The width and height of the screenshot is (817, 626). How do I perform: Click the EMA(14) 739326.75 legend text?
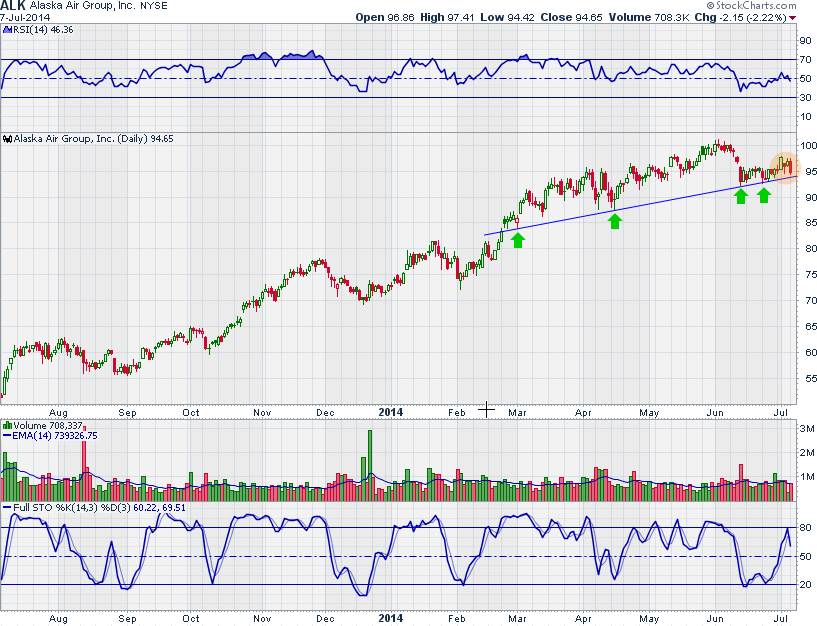click(55, 436)
